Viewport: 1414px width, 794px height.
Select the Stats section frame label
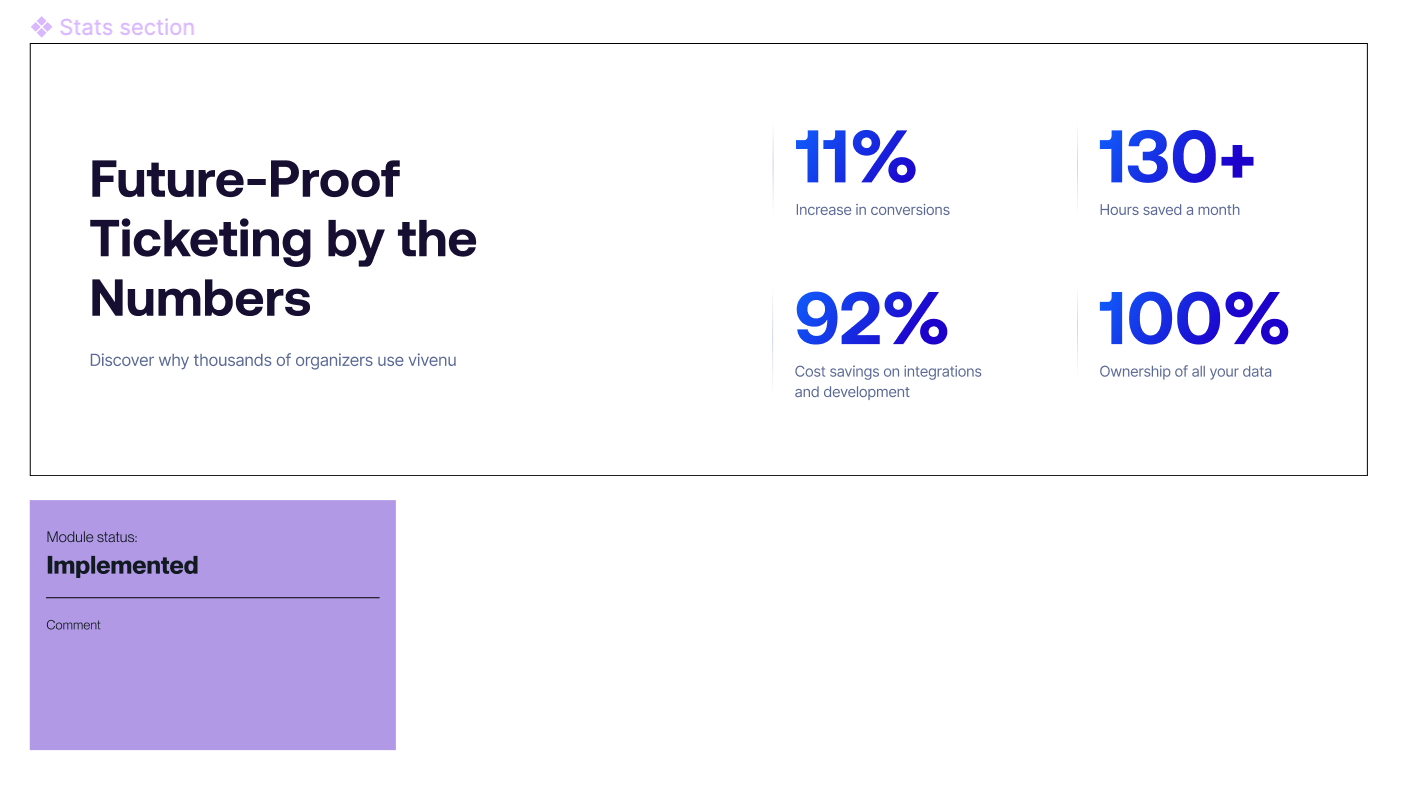click(127, 27)
